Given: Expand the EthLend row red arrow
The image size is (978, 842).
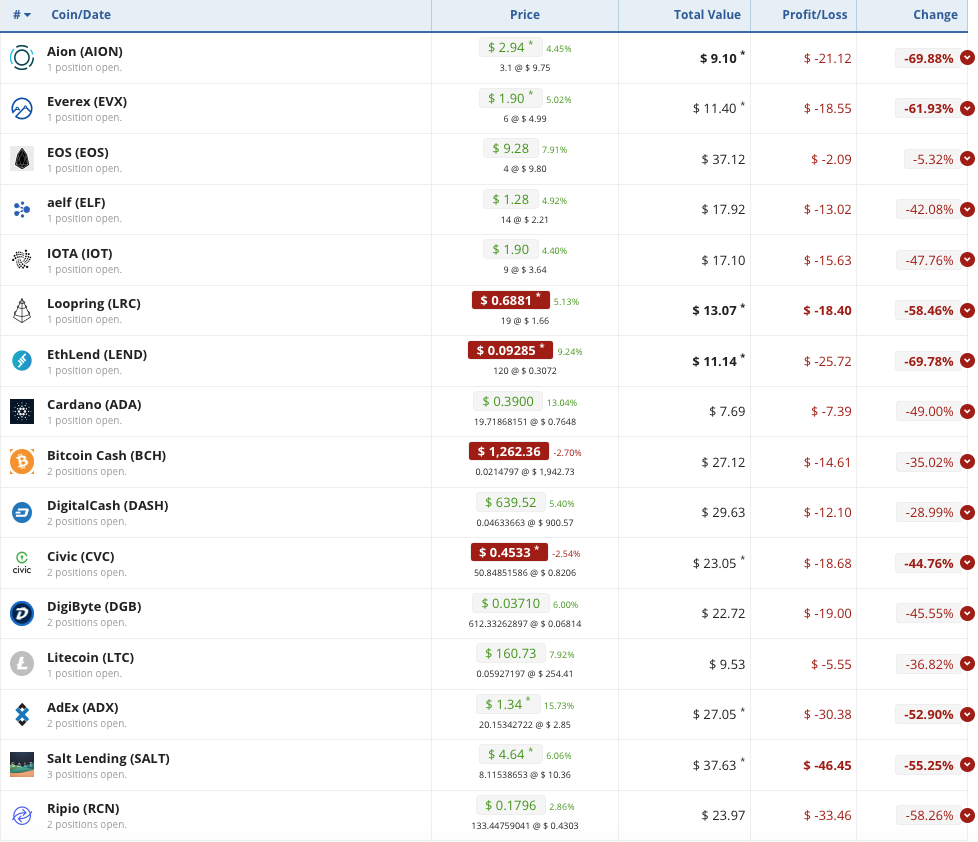Looking at the screenshot, I should tap(967, 361).
